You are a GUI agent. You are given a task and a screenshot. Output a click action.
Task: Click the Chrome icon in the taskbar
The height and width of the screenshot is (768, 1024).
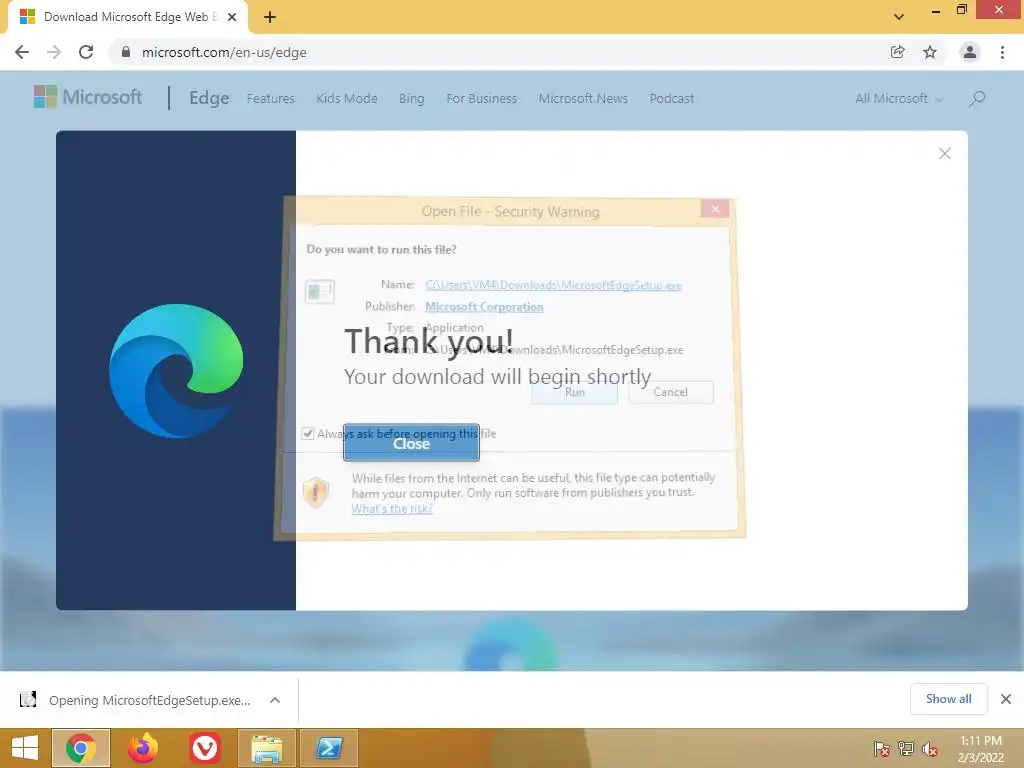click(x=80, y=748)
